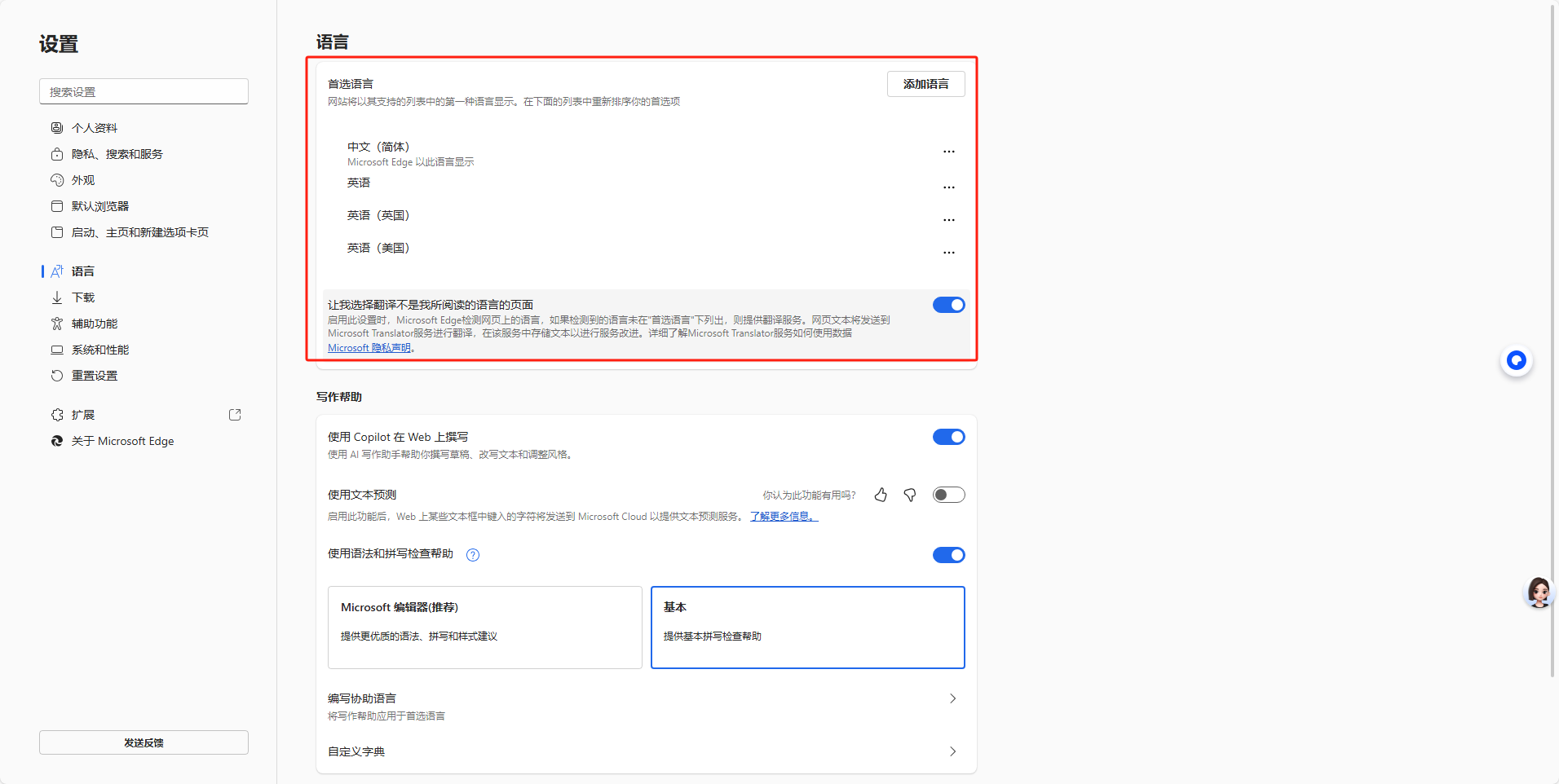
Task: Select the 外观 appearance section
Action: click(84, 179)
